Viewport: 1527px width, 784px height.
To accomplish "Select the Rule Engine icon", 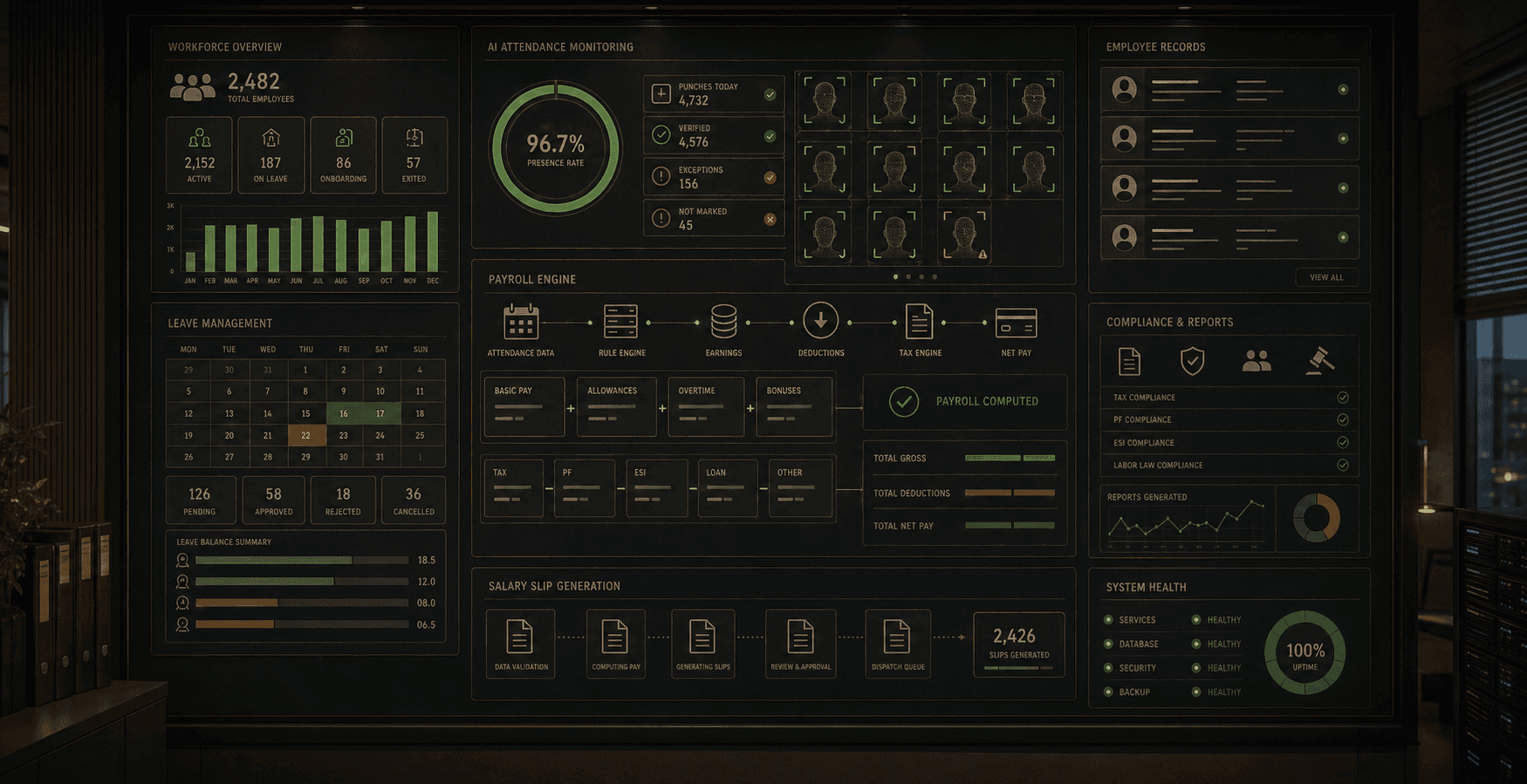I will pos(620,322).
